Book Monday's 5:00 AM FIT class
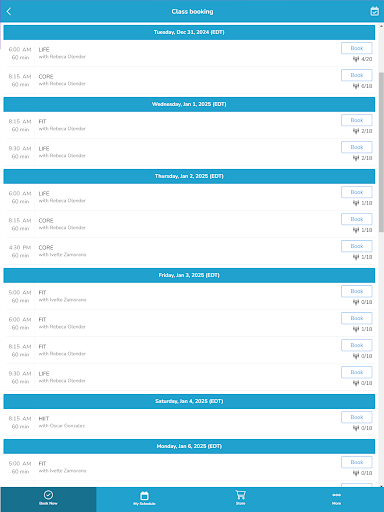Viewport: 384px width, 512px height. (357, 462)
